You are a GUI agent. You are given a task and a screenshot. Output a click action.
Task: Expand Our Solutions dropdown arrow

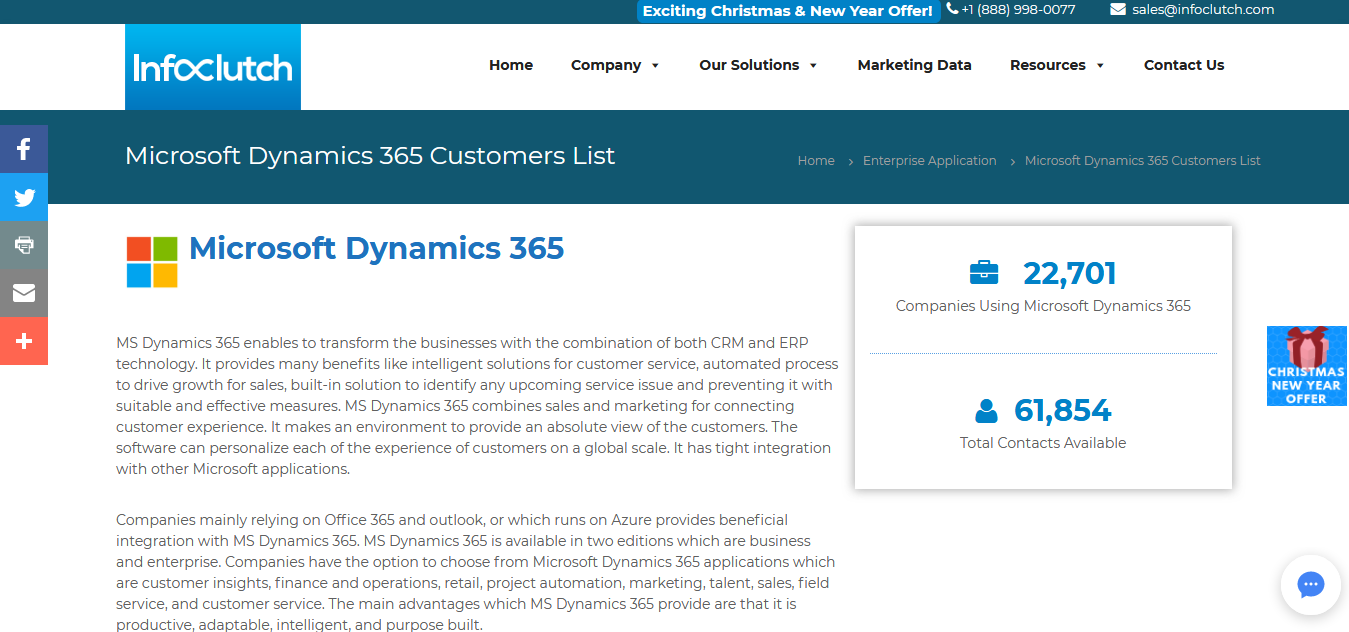[x=813, y=66]
